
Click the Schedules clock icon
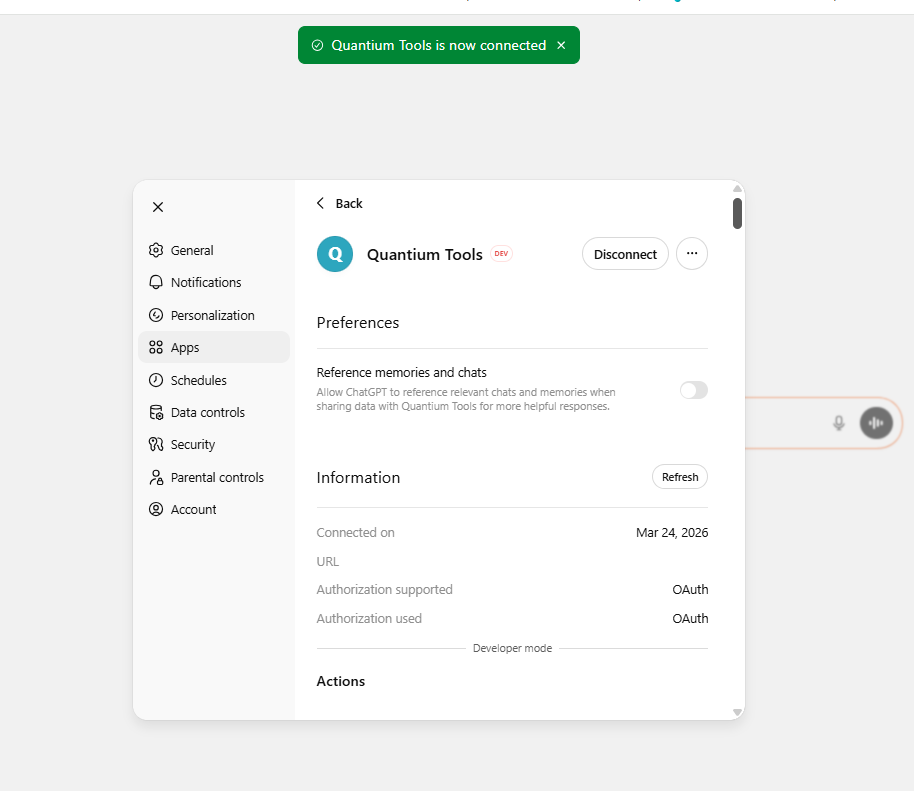(156, 380)
